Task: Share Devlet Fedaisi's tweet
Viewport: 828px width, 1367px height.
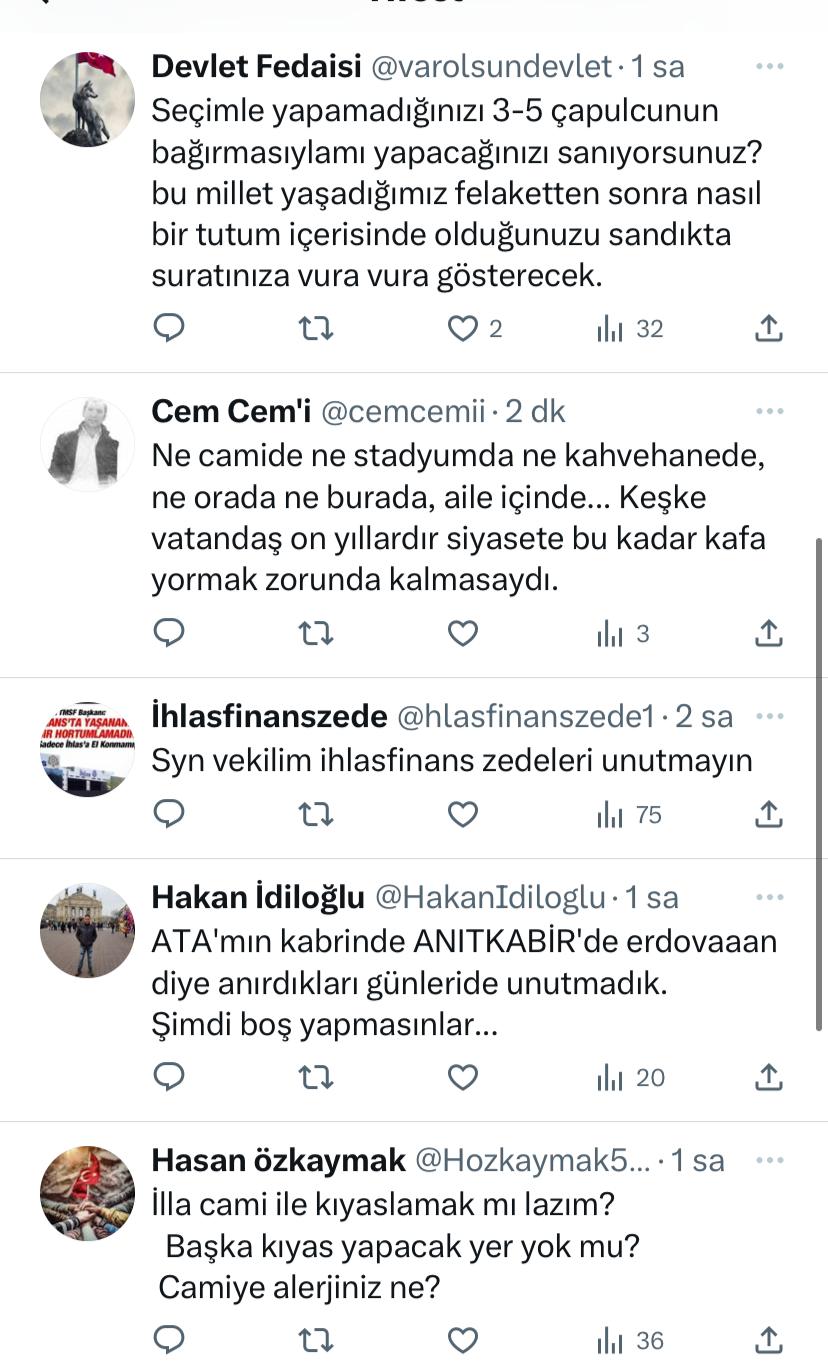Action: (768, 329)
